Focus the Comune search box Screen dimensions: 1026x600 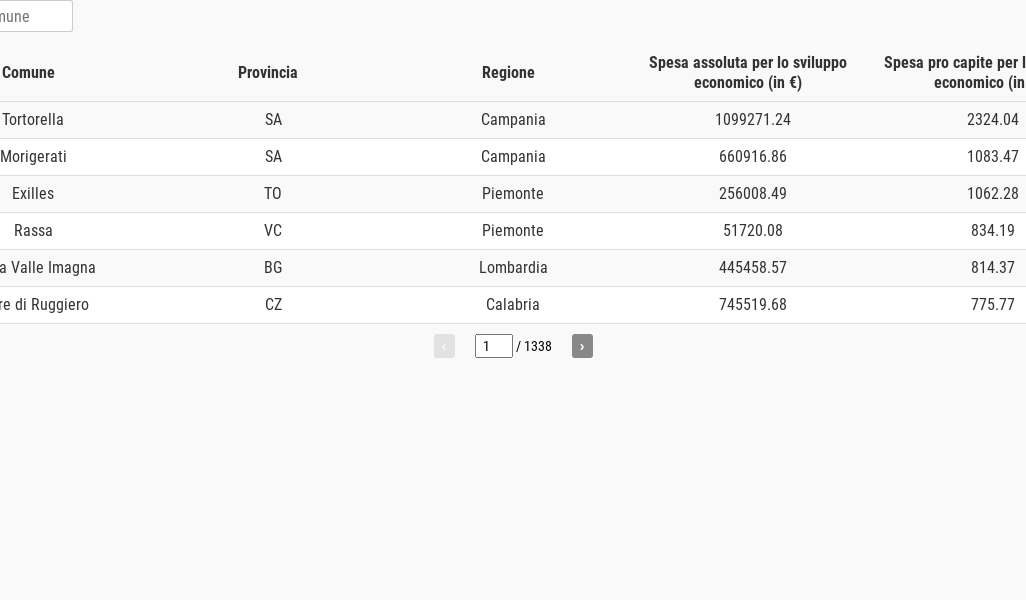coord(34,16)
